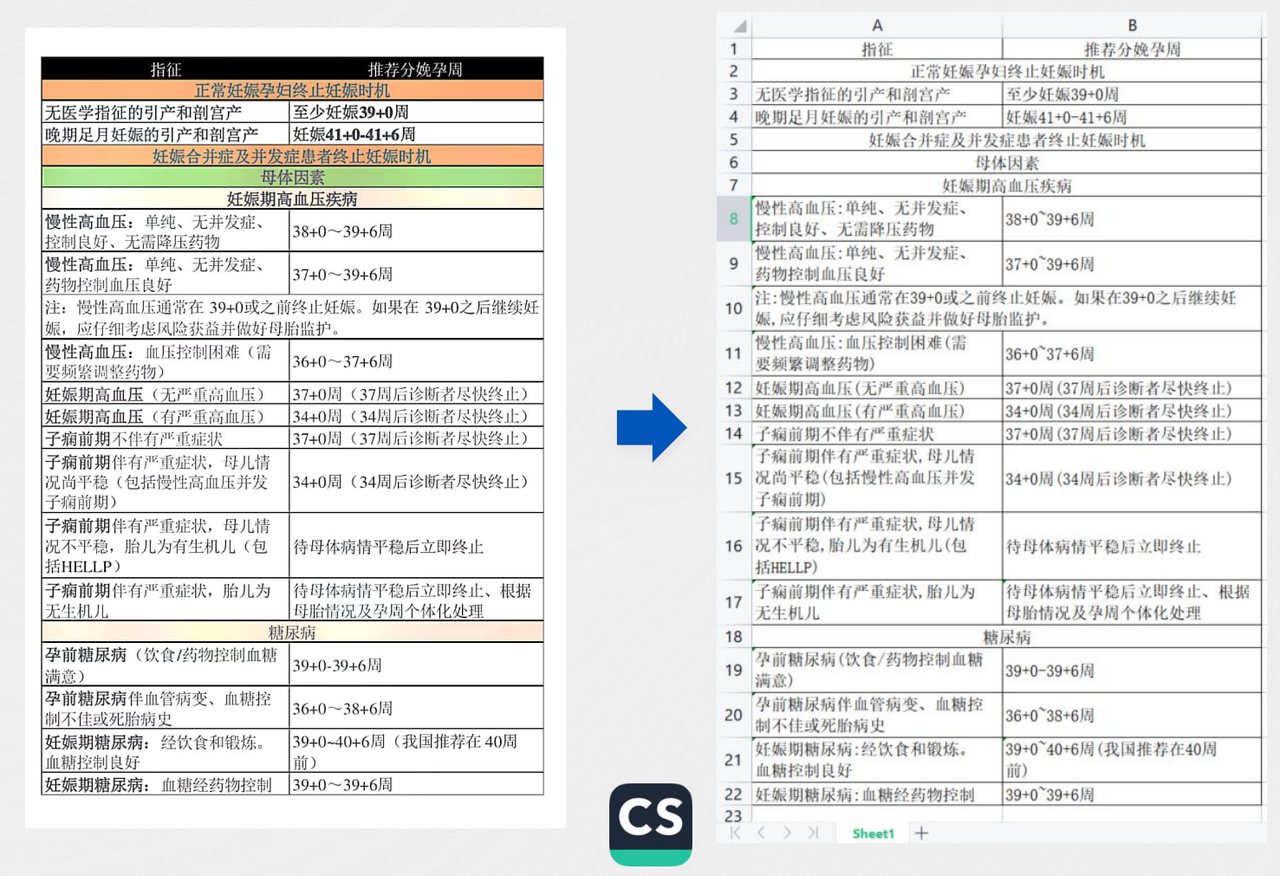Click spreadsheet cell A16 mentioning '包括HELLP'

[x=877, y=547]
